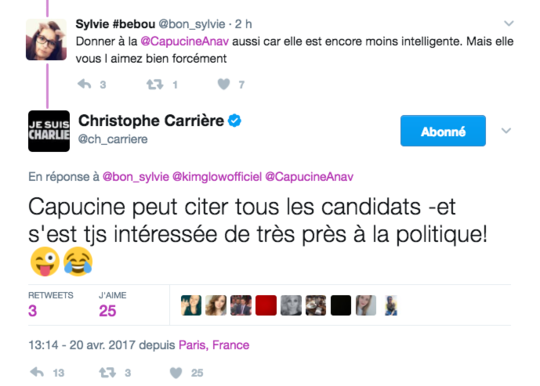
Task: Retweet Christophe Carrière's tweet
Action: click(107, 372)
